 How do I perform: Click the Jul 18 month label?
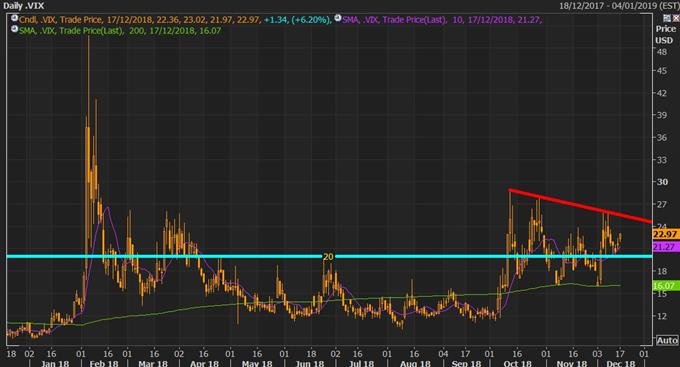361,363
